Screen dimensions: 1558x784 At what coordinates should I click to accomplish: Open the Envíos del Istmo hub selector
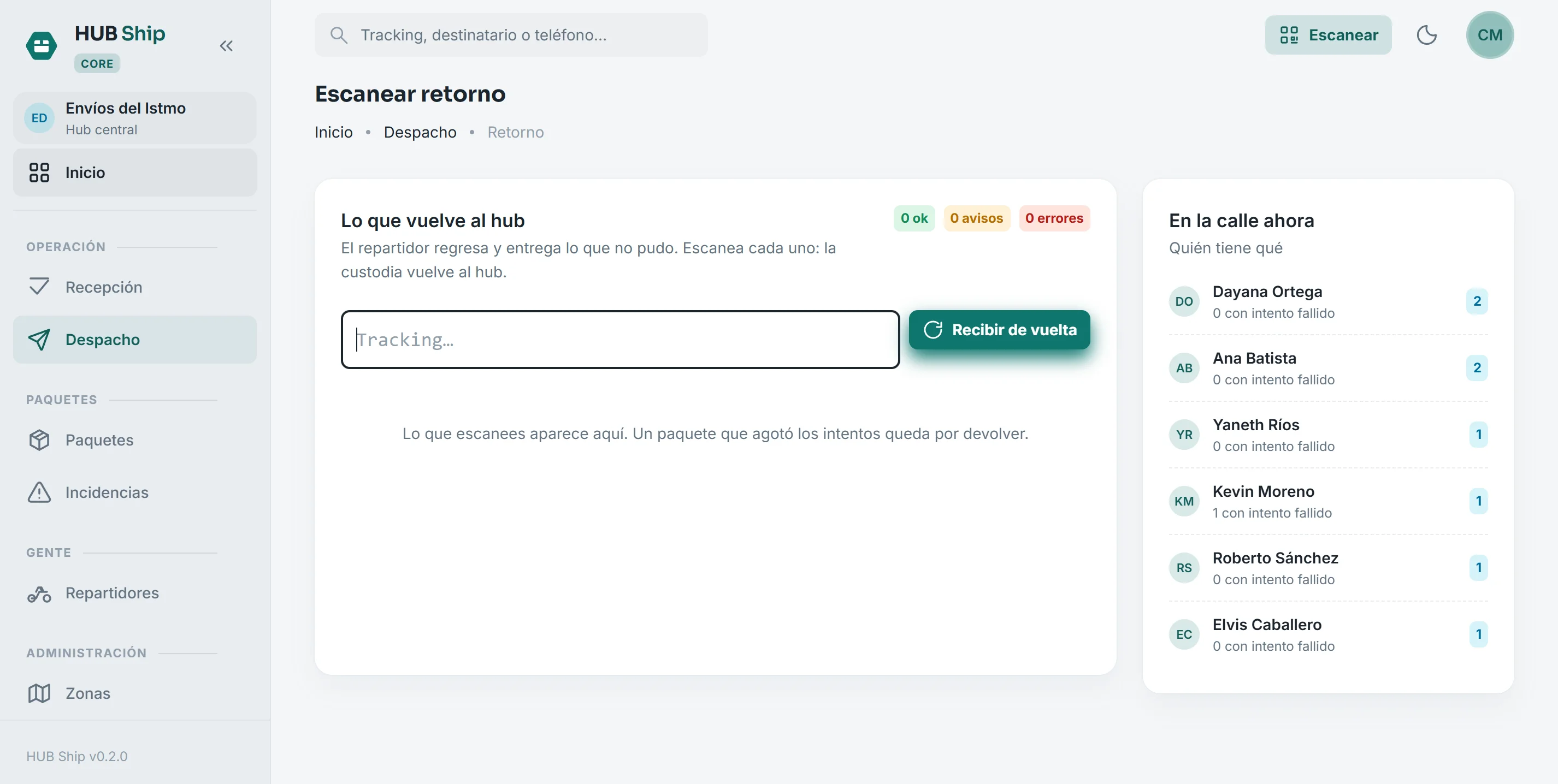coord(135,118)
